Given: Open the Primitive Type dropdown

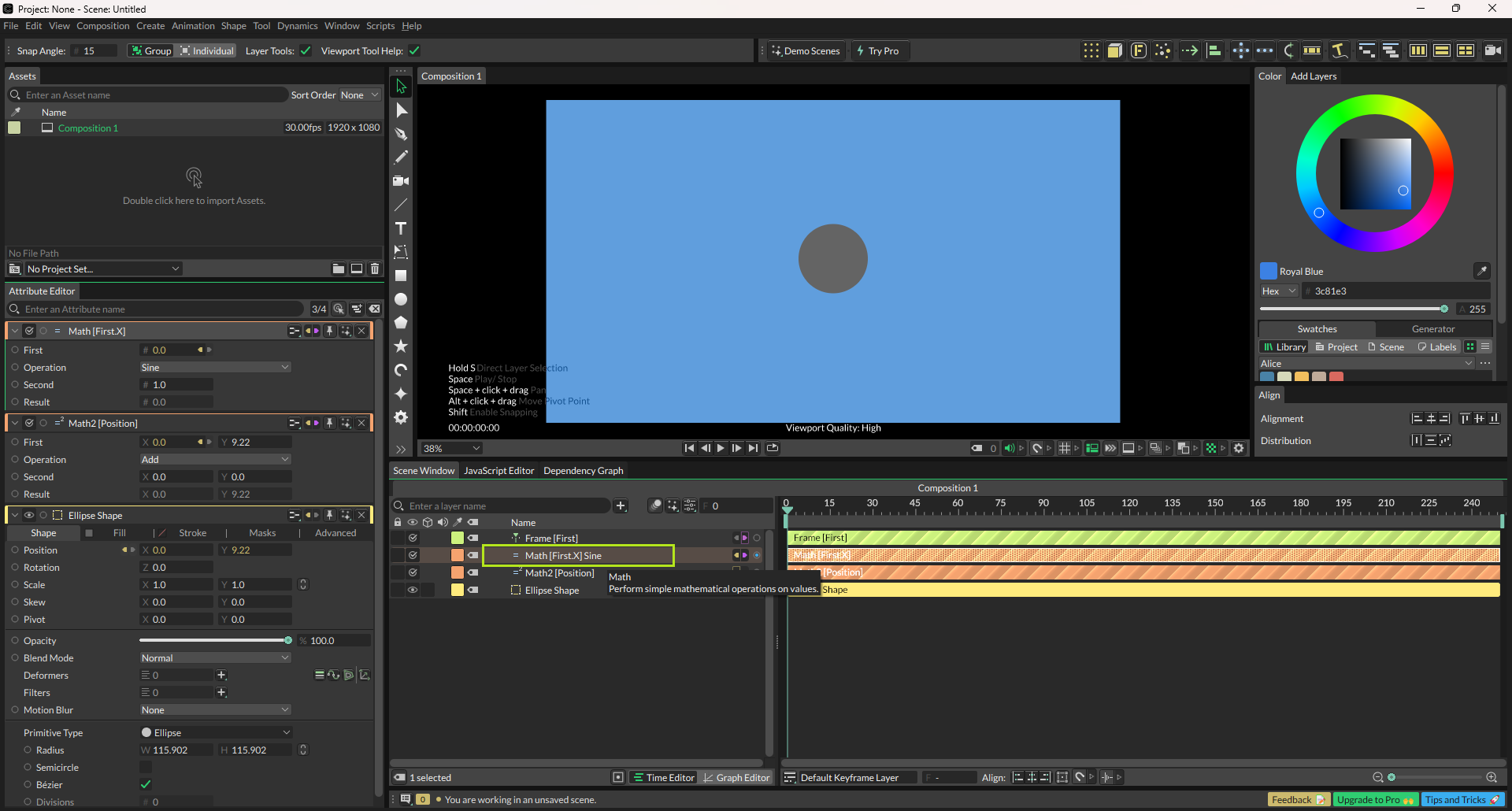Looking at the screenshot, I should [x=215, y=733].
